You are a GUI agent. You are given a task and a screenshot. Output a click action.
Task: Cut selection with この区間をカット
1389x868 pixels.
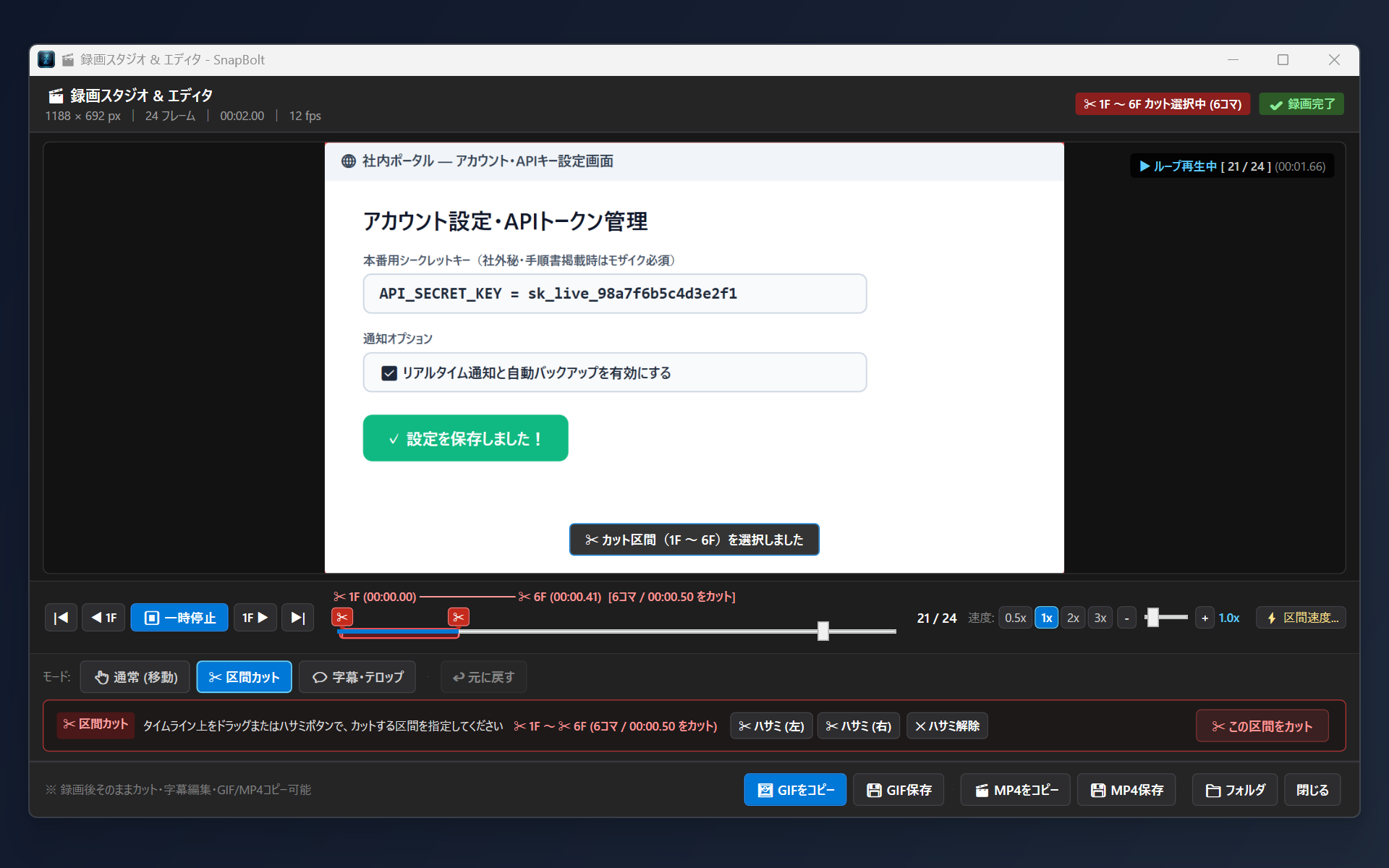[1262, 726]
